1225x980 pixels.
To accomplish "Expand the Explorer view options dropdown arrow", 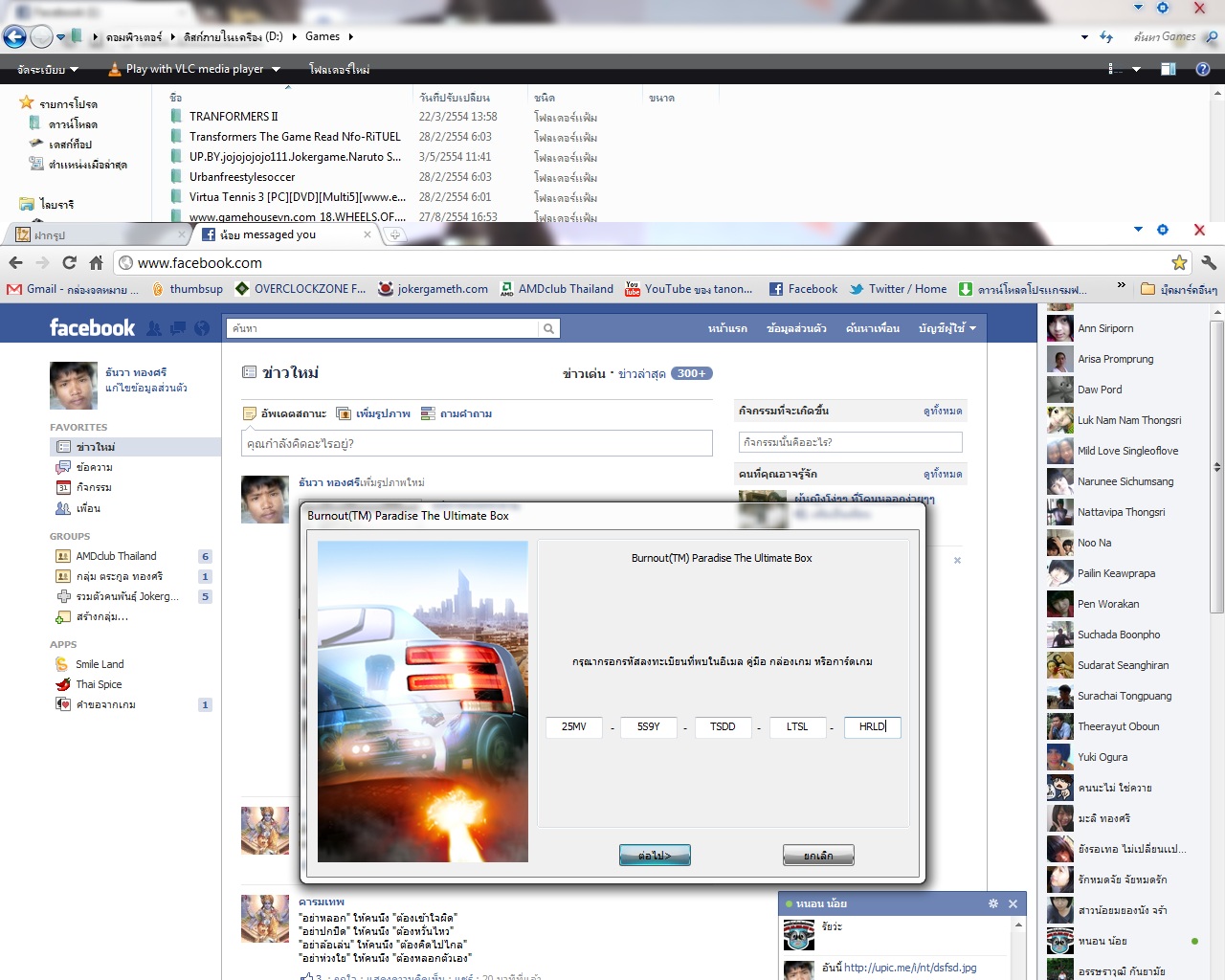I will tap(1136, 69).
